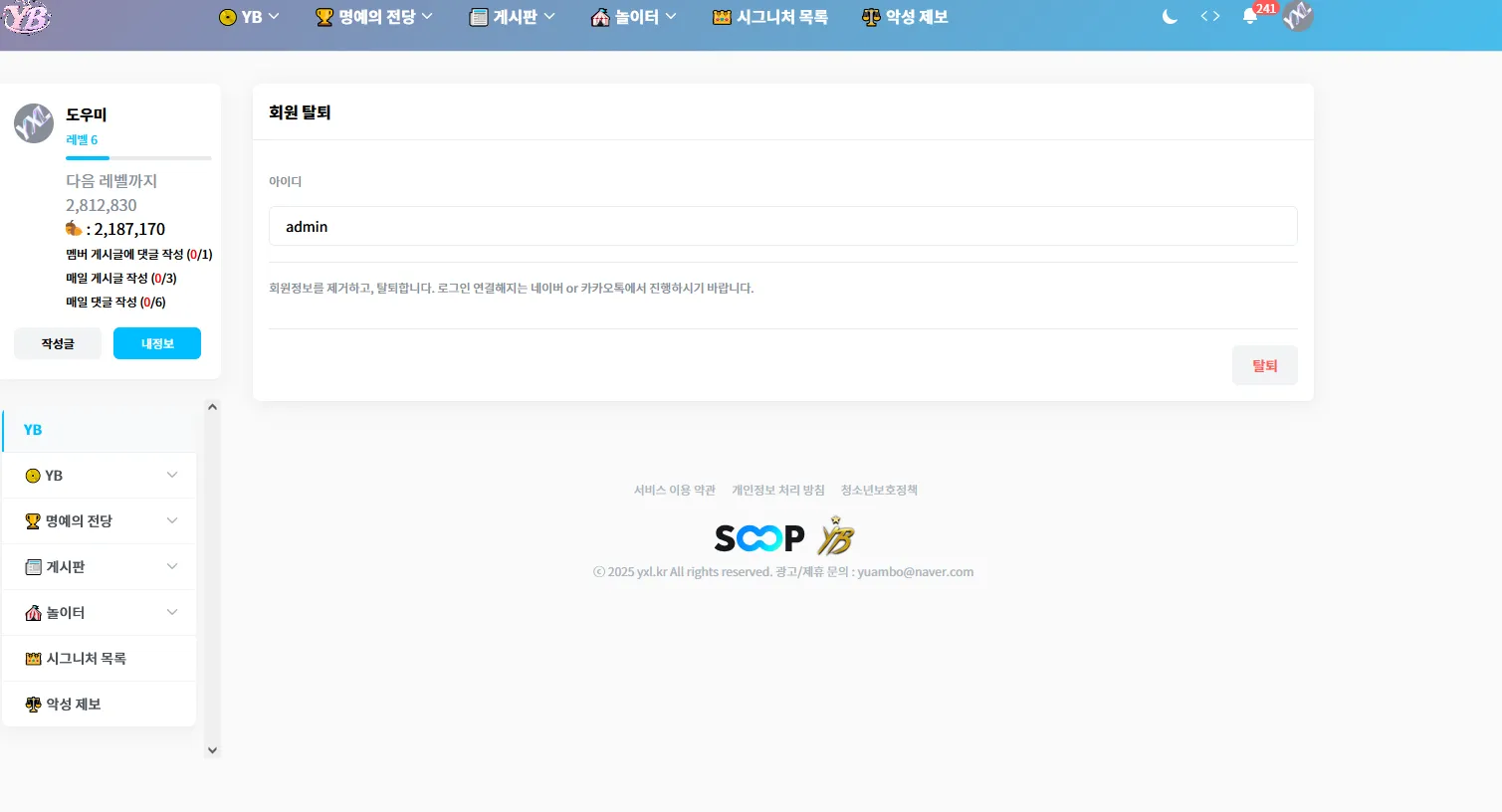Click the 2,187,170 points value
Viewport: 1502px width, 812px height.
[129, 229]
